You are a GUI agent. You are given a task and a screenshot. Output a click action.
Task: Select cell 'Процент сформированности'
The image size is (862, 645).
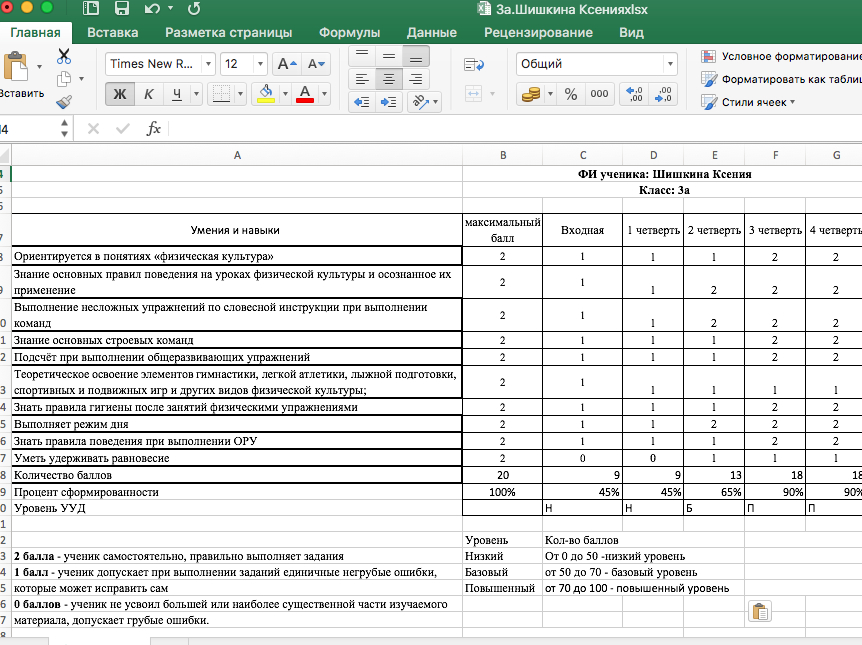237,492
